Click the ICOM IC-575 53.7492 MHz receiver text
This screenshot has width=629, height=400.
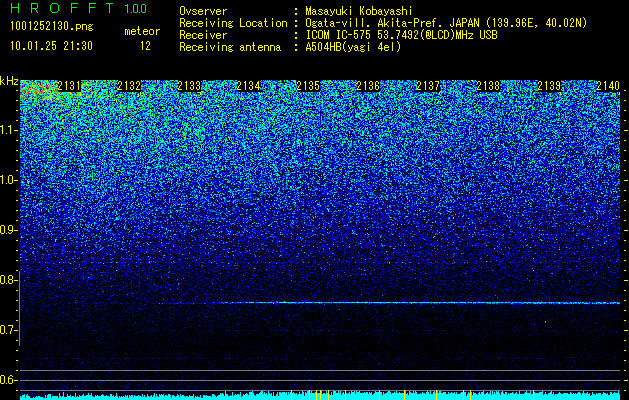tap(401, 35)
